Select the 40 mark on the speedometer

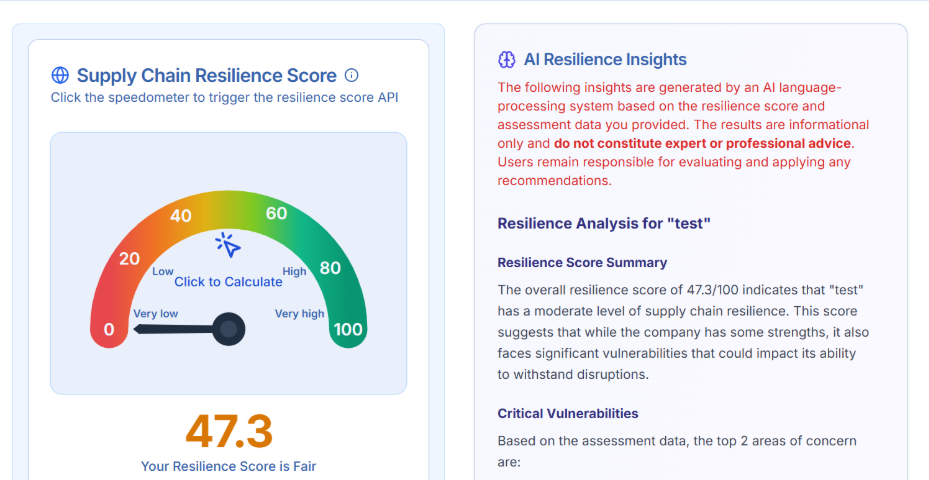click(181, 216)
